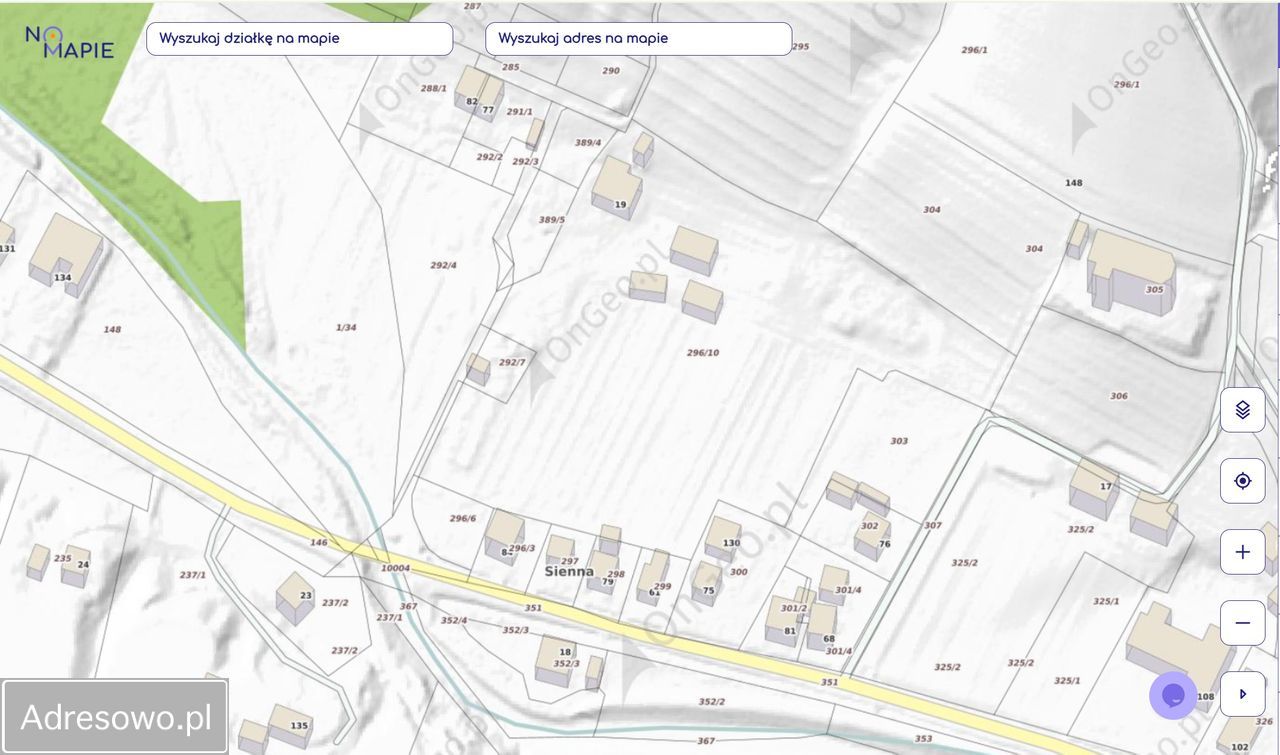Focus the 'Wyszukaj adres na mapie' field
Viewport: 1280px width, 755px height.
click(638, 39)
